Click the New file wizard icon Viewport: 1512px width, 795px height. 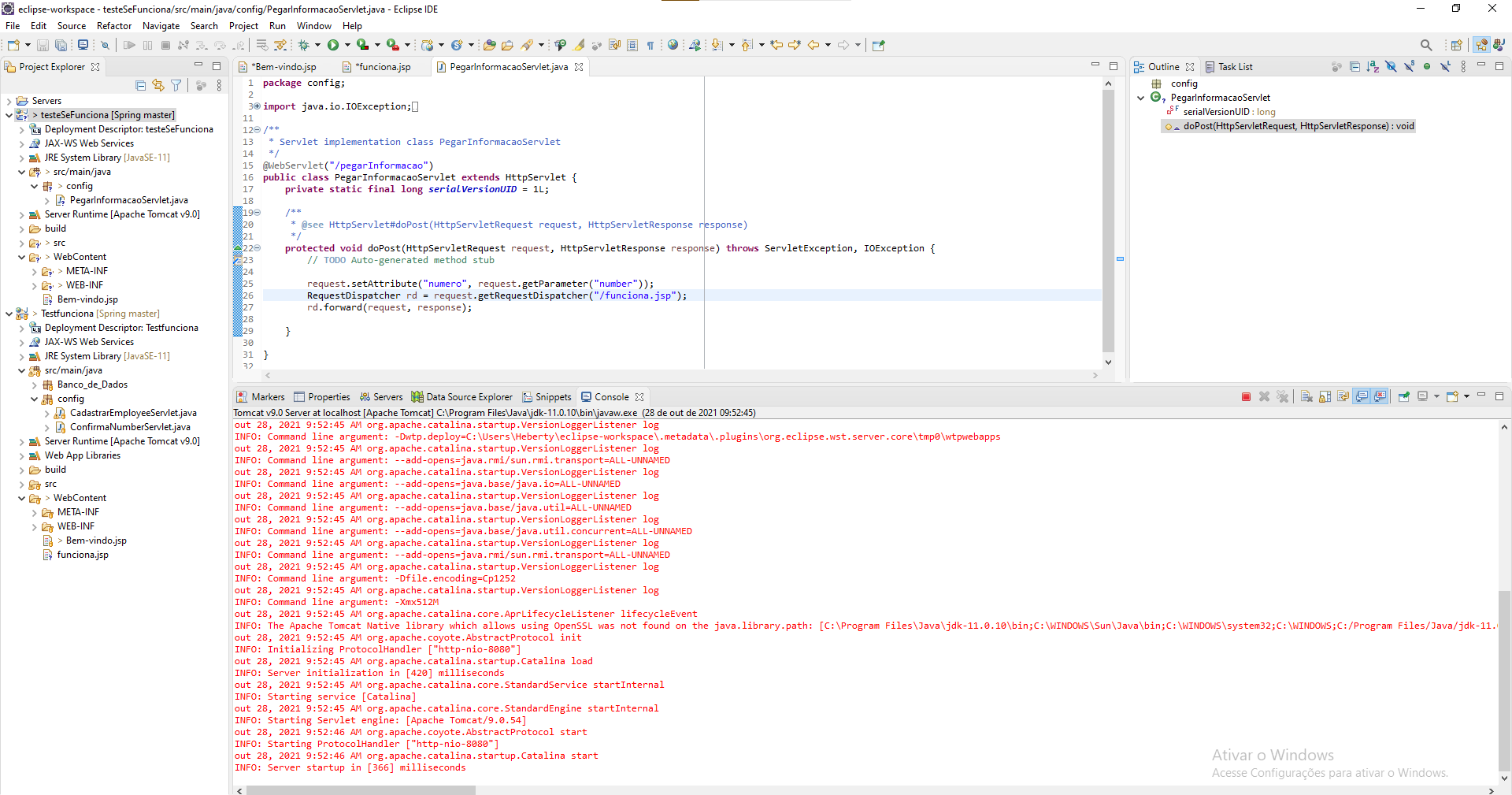click(x=13, y=46)
